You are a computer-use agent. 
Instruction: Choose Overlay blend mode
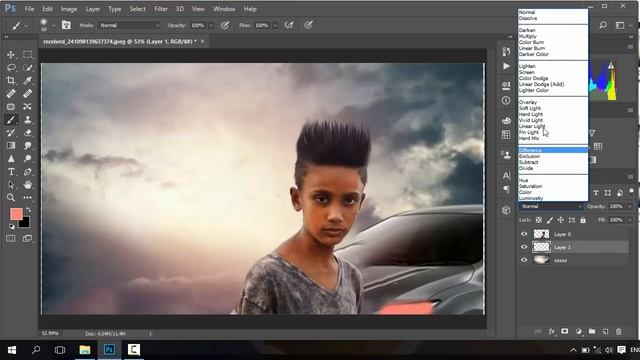pos(528,102)
